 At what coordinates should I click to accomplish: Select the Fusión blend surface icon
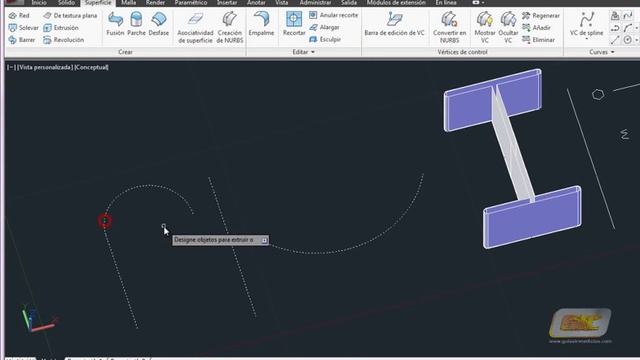115,24
